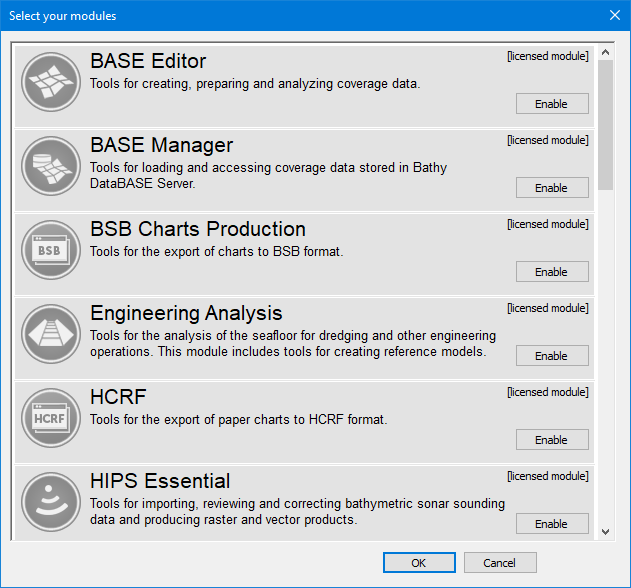The height and width of the screenshot is (588, 631).
Task: Enable the HCRF module
Action: point(551,440)
